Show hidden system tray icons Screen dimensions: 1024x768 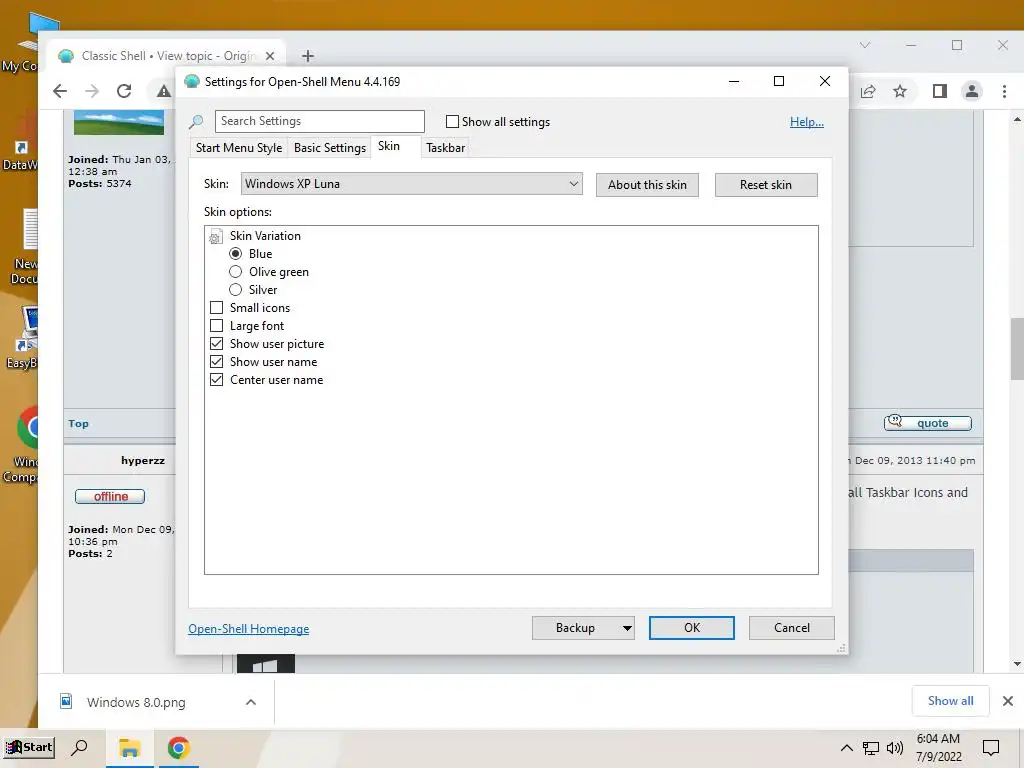click(846, 748)
